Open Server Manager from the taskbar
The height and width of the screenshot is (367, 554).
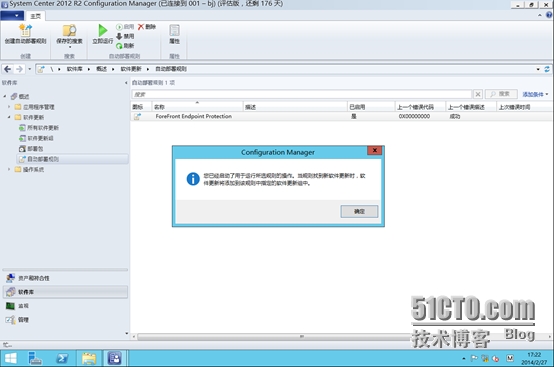[35, 359]
